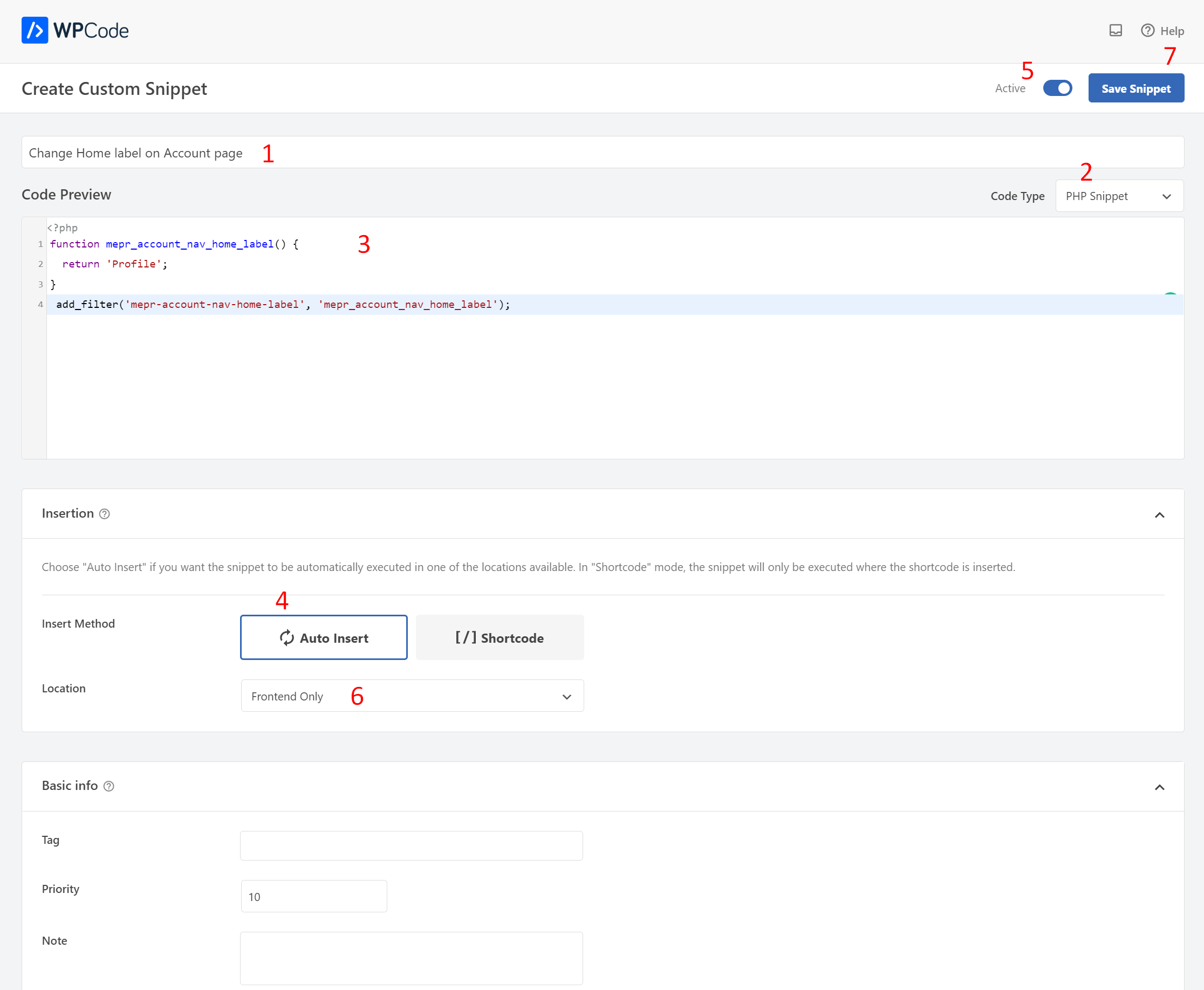Screen dimensions: 1204x990
Task: Click the Auto Insert refresh icon
Action: (287, 637)
